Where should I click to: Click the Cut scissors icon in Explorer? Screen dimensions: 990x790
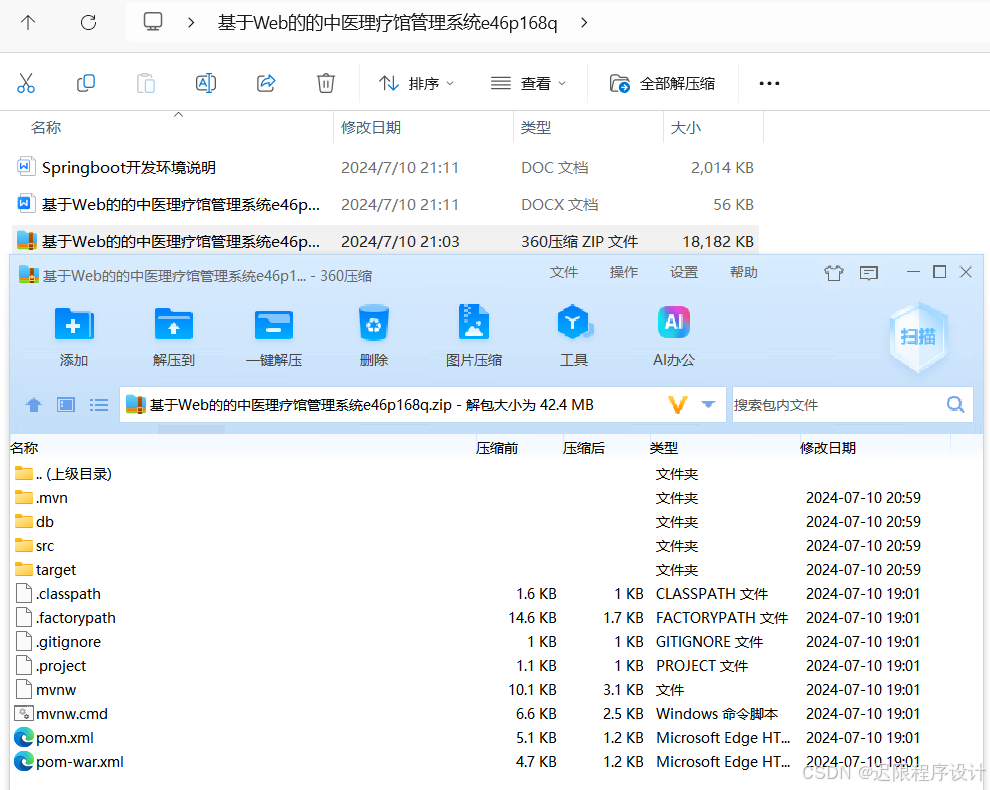[x=26, y=83]
